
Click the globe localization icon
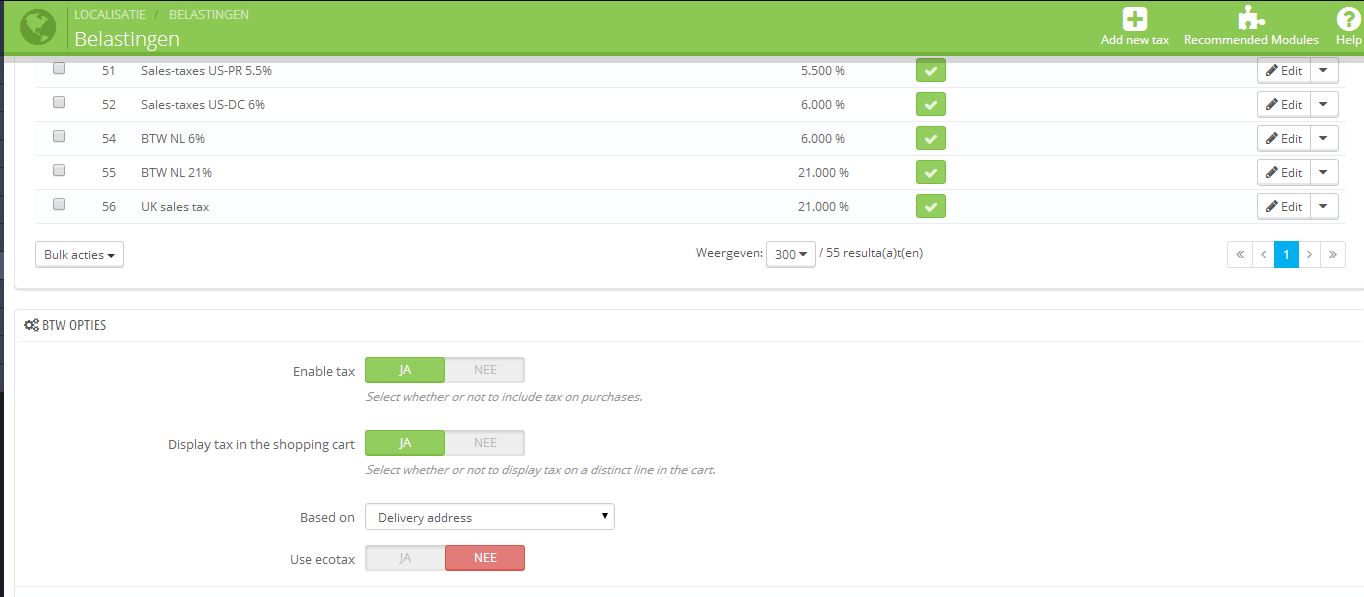tap(38, 27)
